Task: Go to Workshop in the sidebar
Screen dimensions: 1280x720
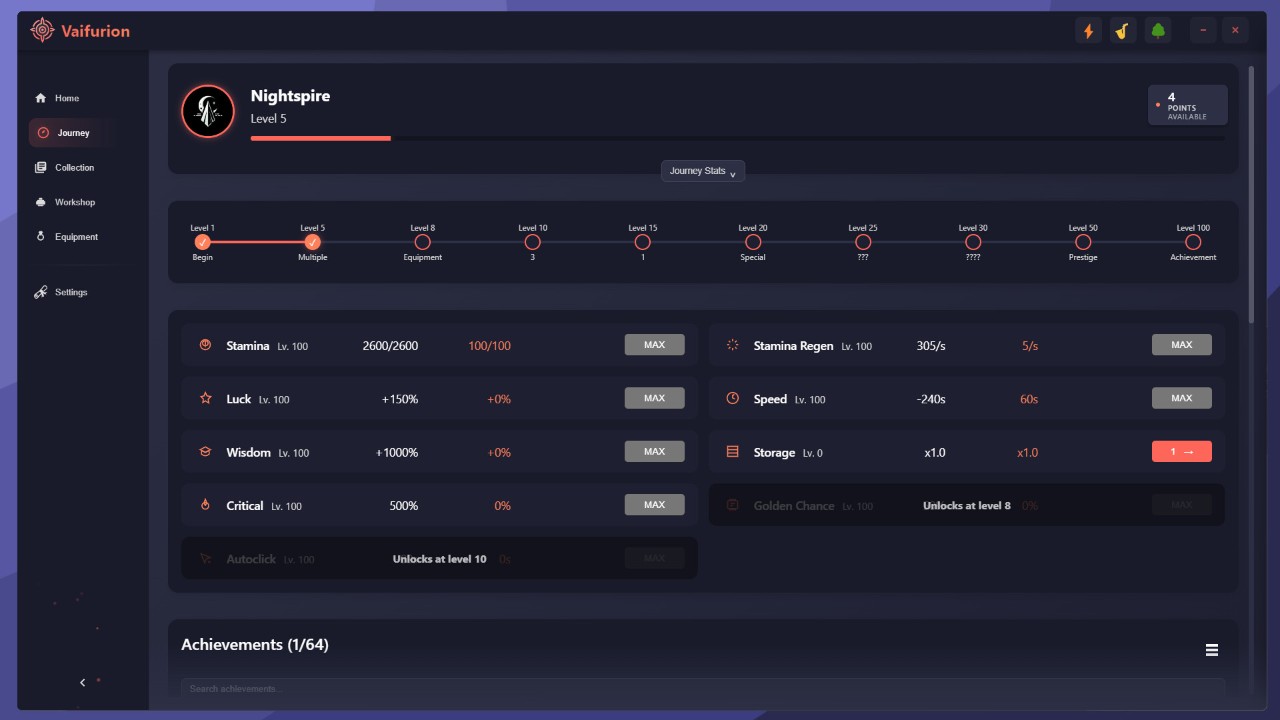Action: (73, 202)
